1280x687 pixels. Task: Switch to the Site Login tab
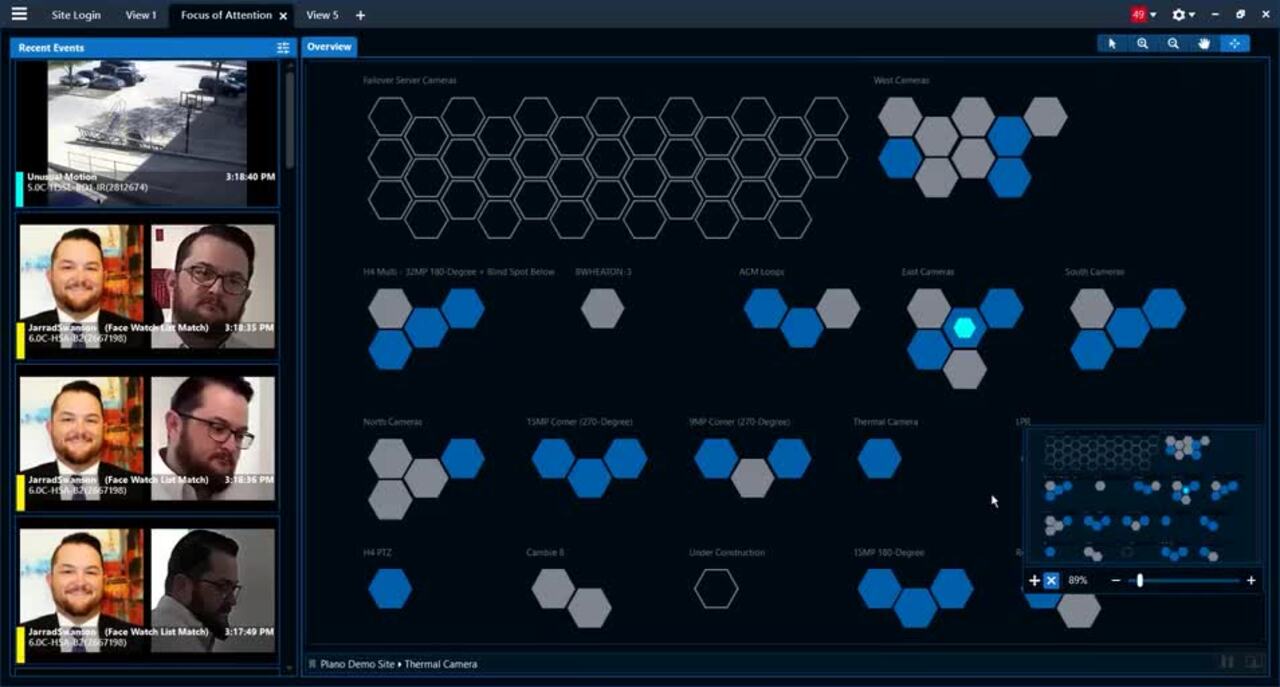pyautogui.click(x=76, y=15)
